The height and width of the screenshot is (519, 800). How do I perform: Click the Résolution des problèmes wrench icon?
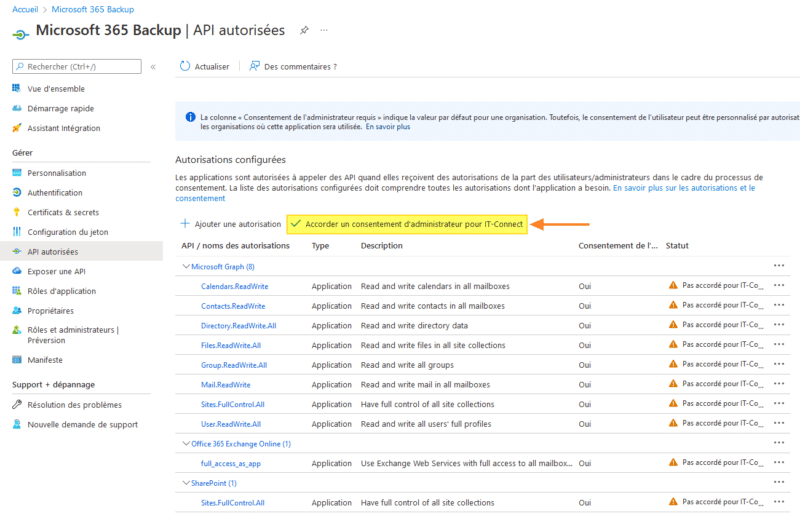pyautogui.click(x=17, y=404)
